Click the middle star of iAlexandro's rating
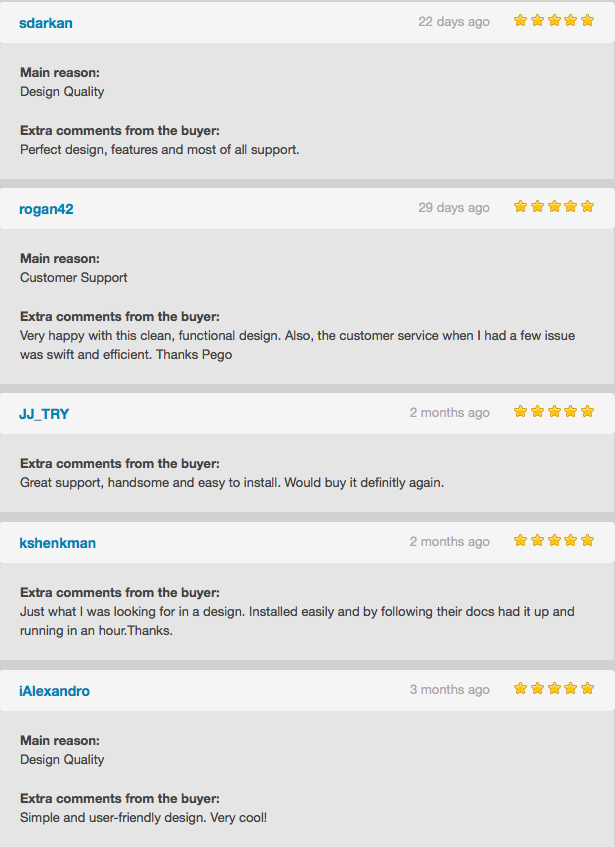Image resolution: width=615 pixels, height=847 pixels. click(x=554, y=688)
